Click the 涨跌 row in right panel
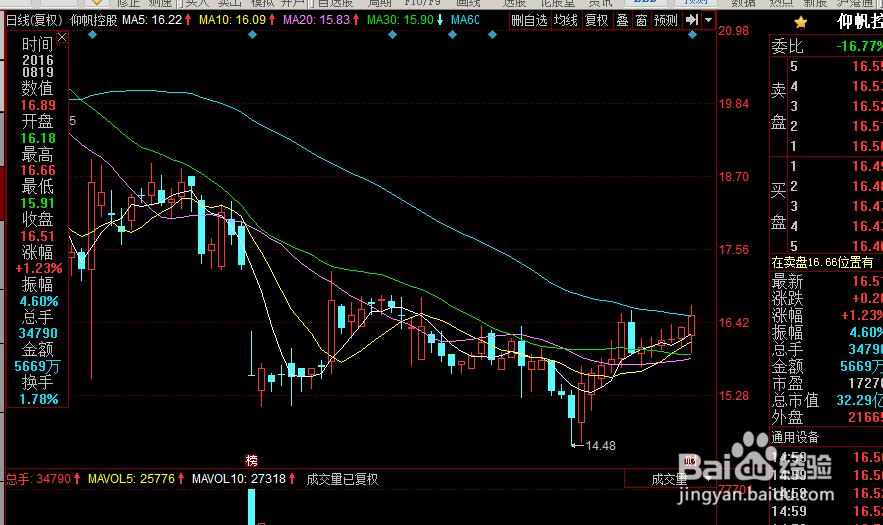Screen dimensions: 883x525 click(826, 298)
